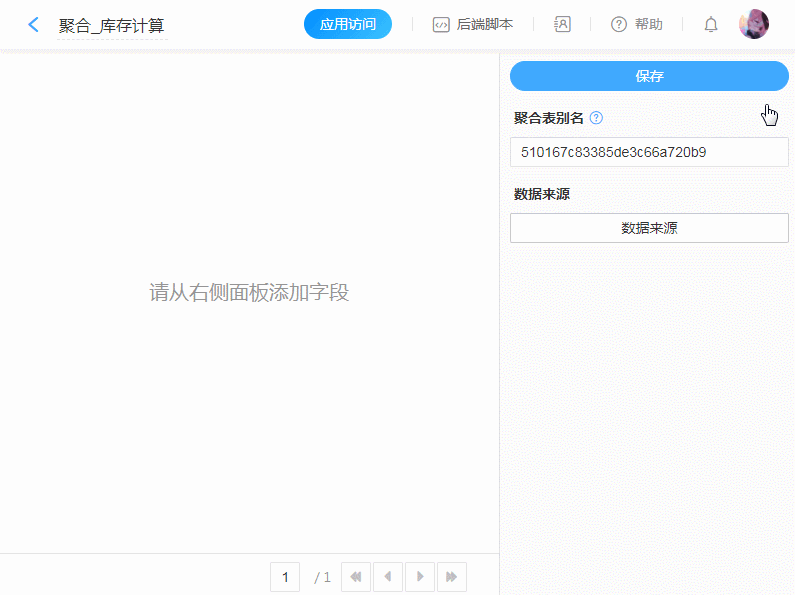Click the 聚合_库存计算 title
The height and width of the screenshot is (595, 795).
[111, 25]
